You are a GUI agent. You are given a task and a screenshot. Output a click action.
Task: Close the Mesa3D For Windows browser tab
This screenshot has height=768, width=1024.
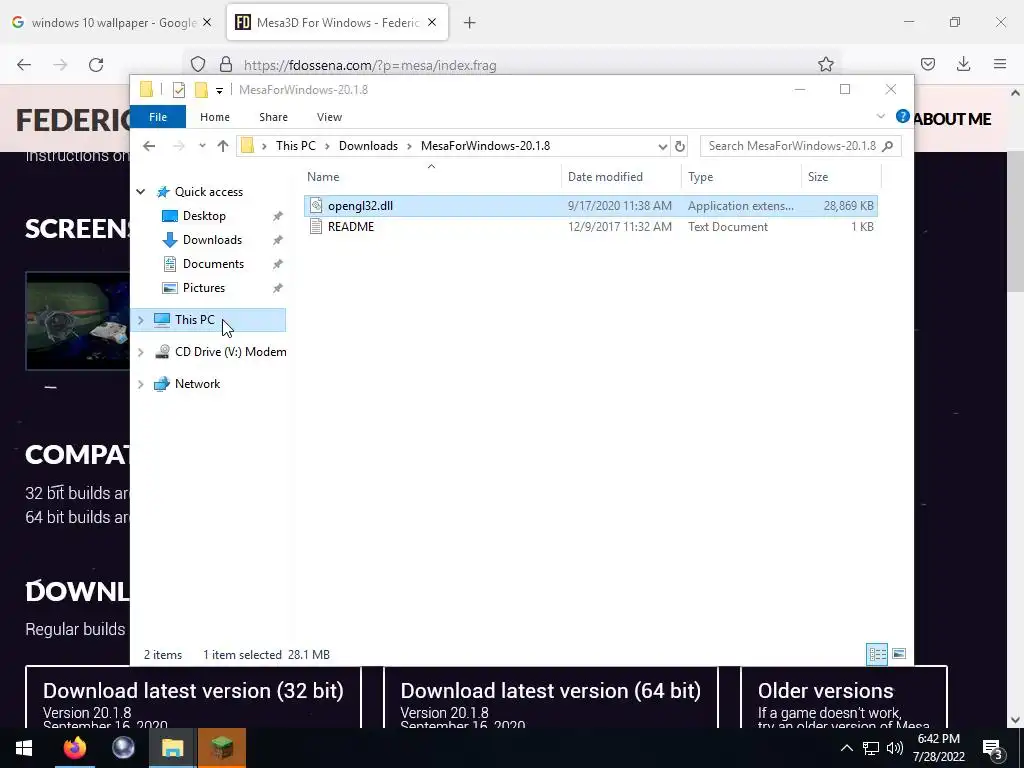pyautogui.click(x=432, y=22)
